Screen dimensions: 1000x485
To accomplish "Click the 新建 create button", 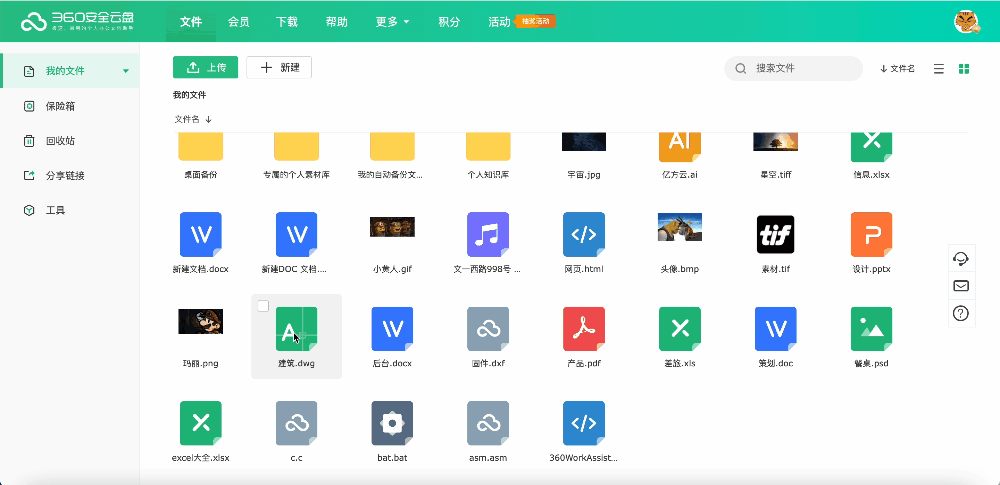I will tap(279, 67).
